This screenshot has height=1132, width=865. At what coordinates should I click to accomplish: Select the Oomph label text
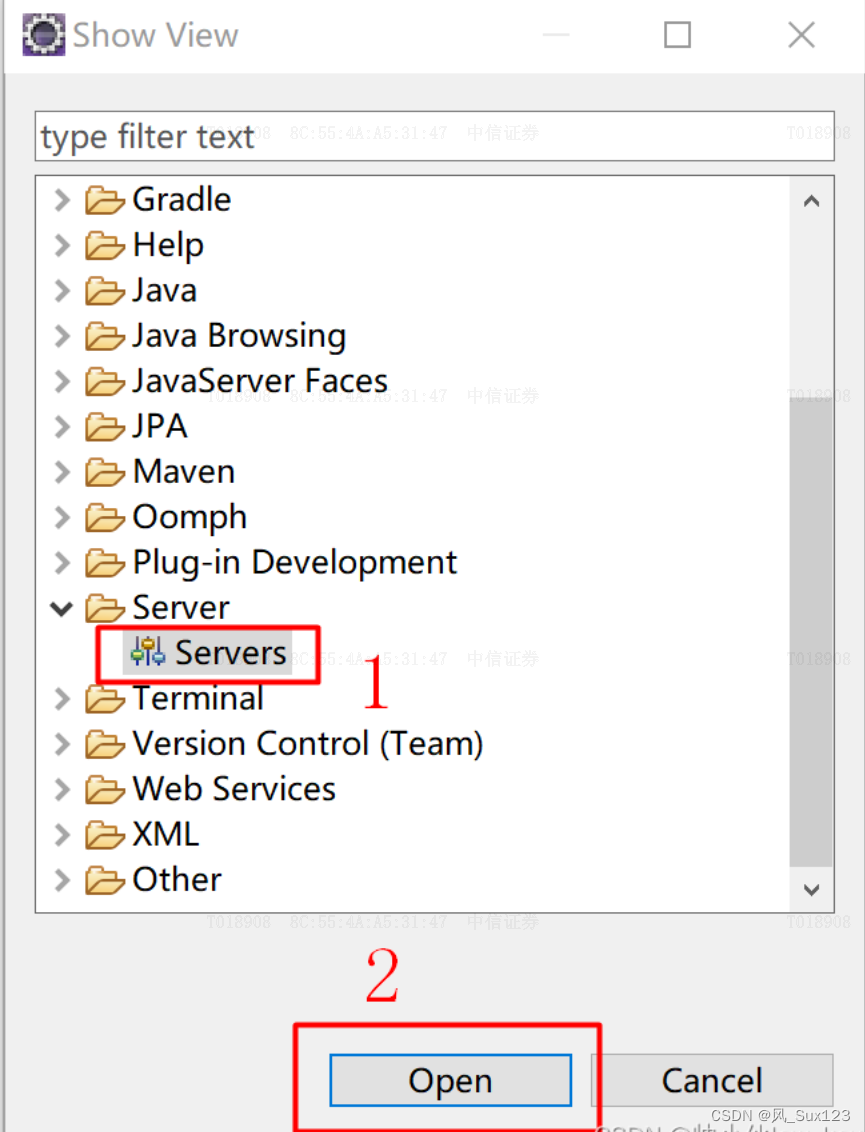click(190, 518)
